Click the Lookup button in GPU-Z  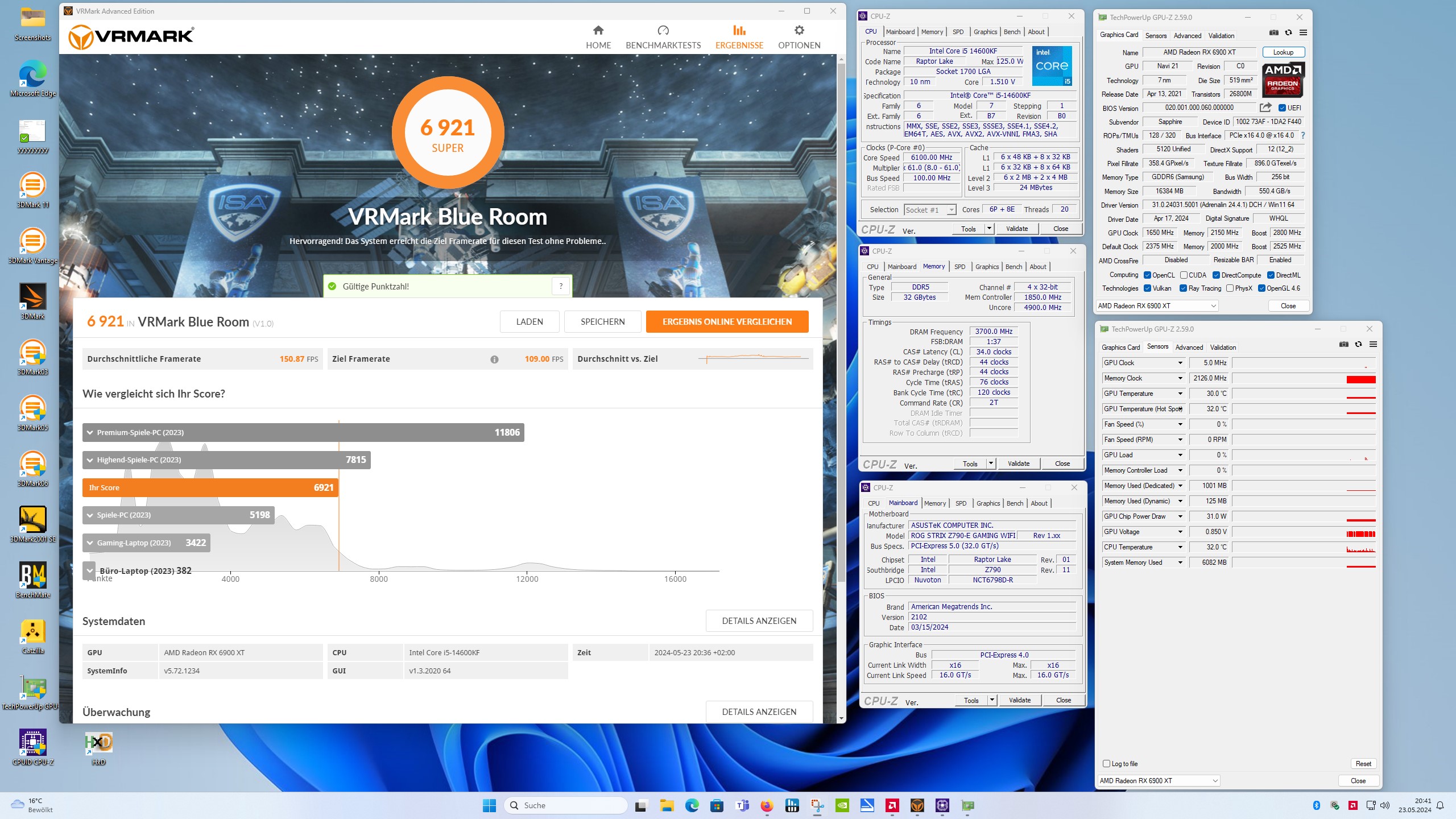pyautogui.click(x=1283, y=52)
